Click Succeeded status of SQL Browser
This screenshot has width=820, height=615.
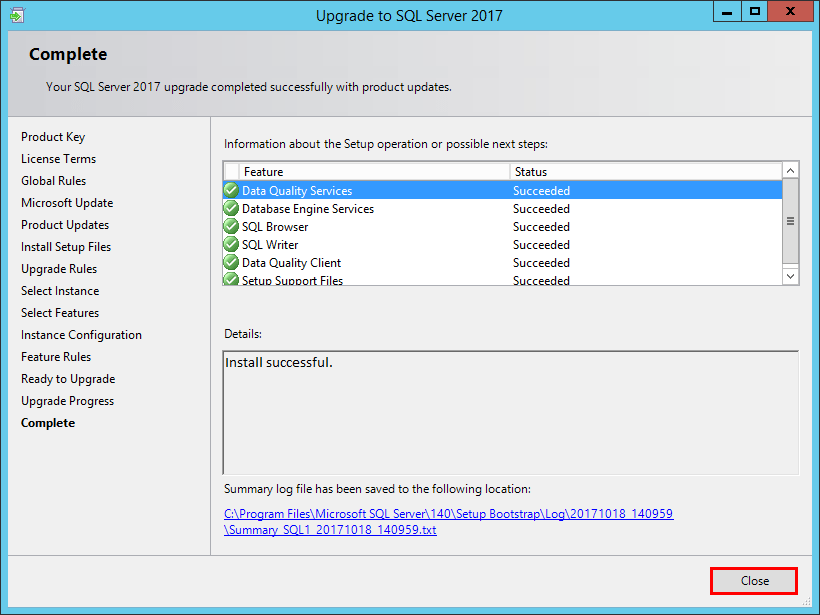tap(541, 226)
